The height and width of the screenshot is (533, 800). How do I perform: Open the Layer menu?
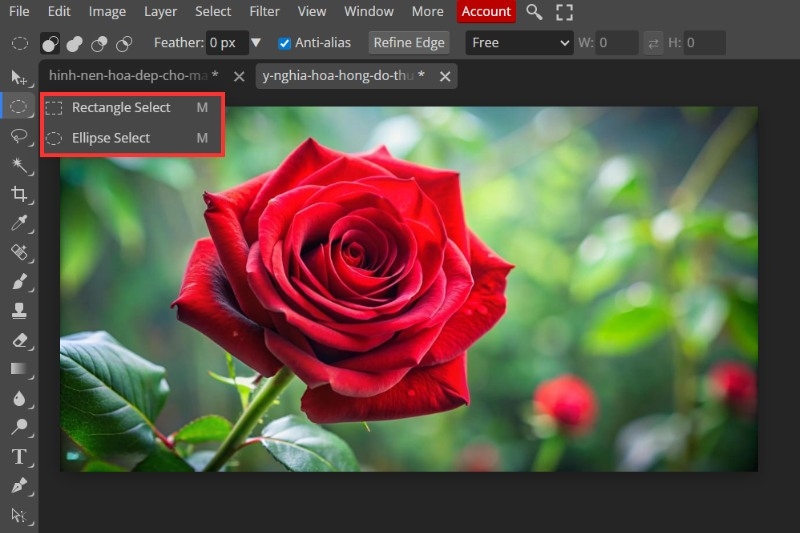(160, 11)
